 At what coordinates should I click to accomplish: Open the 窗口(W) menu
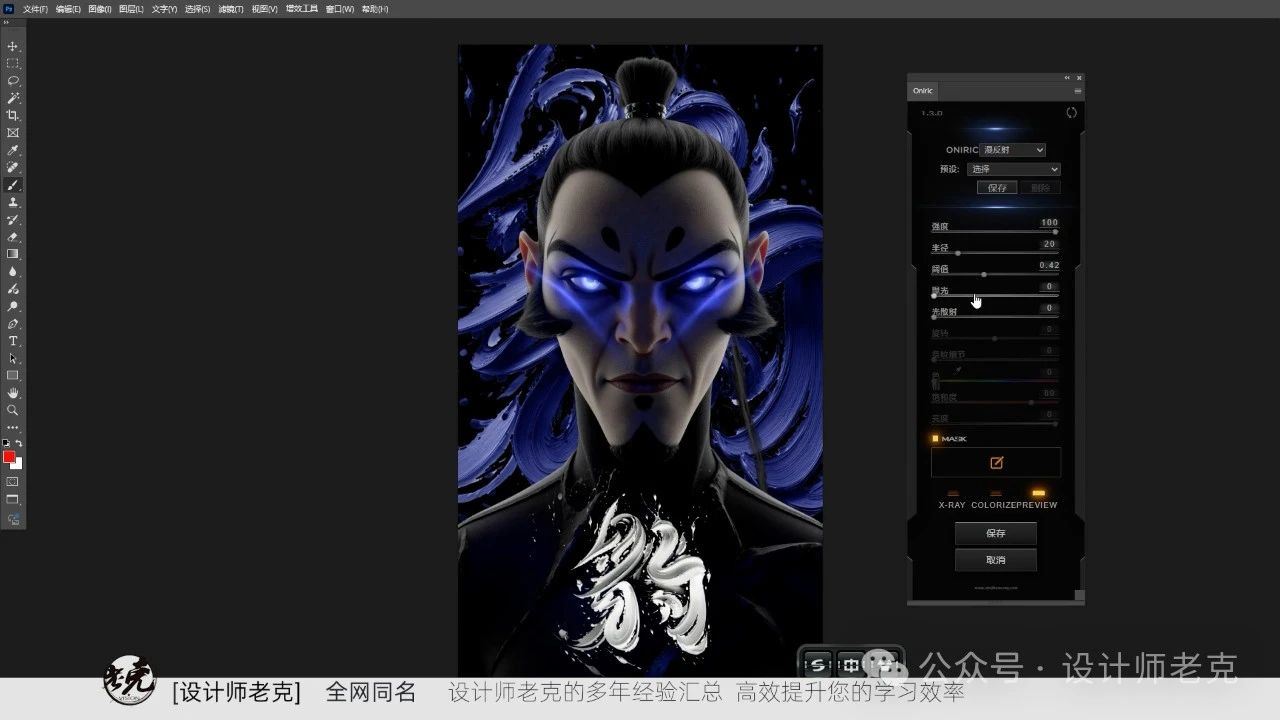pyautogui.click(x=340, y=9)
